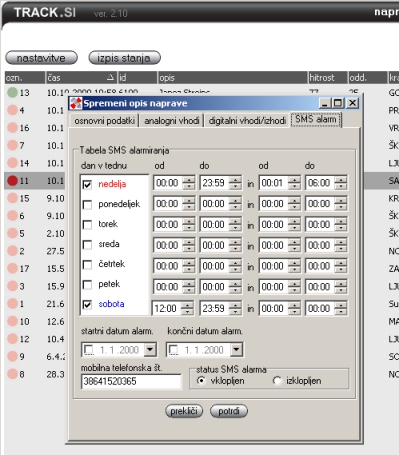The width and height of the screenshot is (399, 455).
Task: Sort by the id column header
Action: (x=137, y=78)
